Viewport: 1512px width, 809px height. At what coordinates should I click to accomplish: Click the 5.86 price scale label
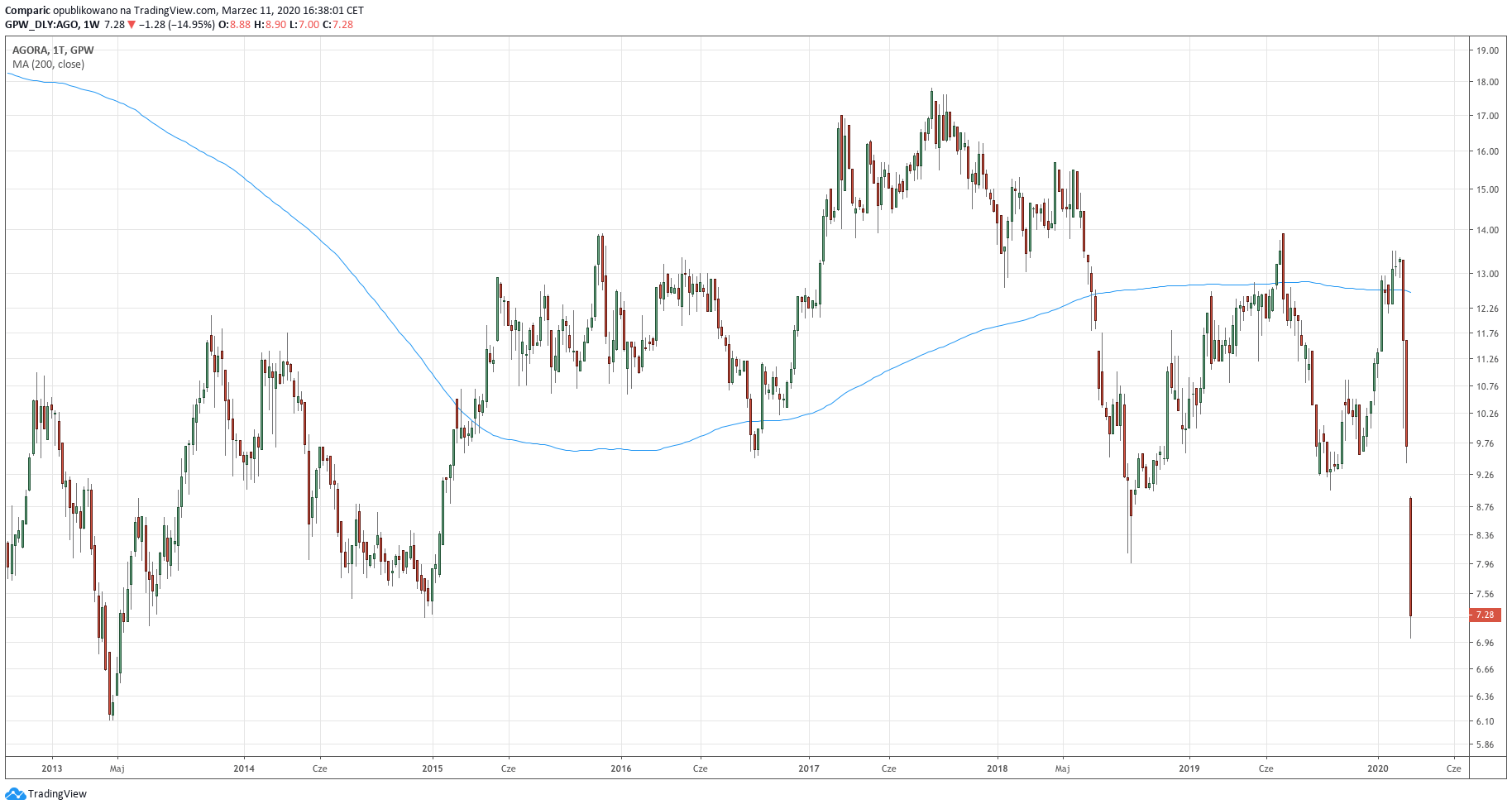coord(1486,744)
